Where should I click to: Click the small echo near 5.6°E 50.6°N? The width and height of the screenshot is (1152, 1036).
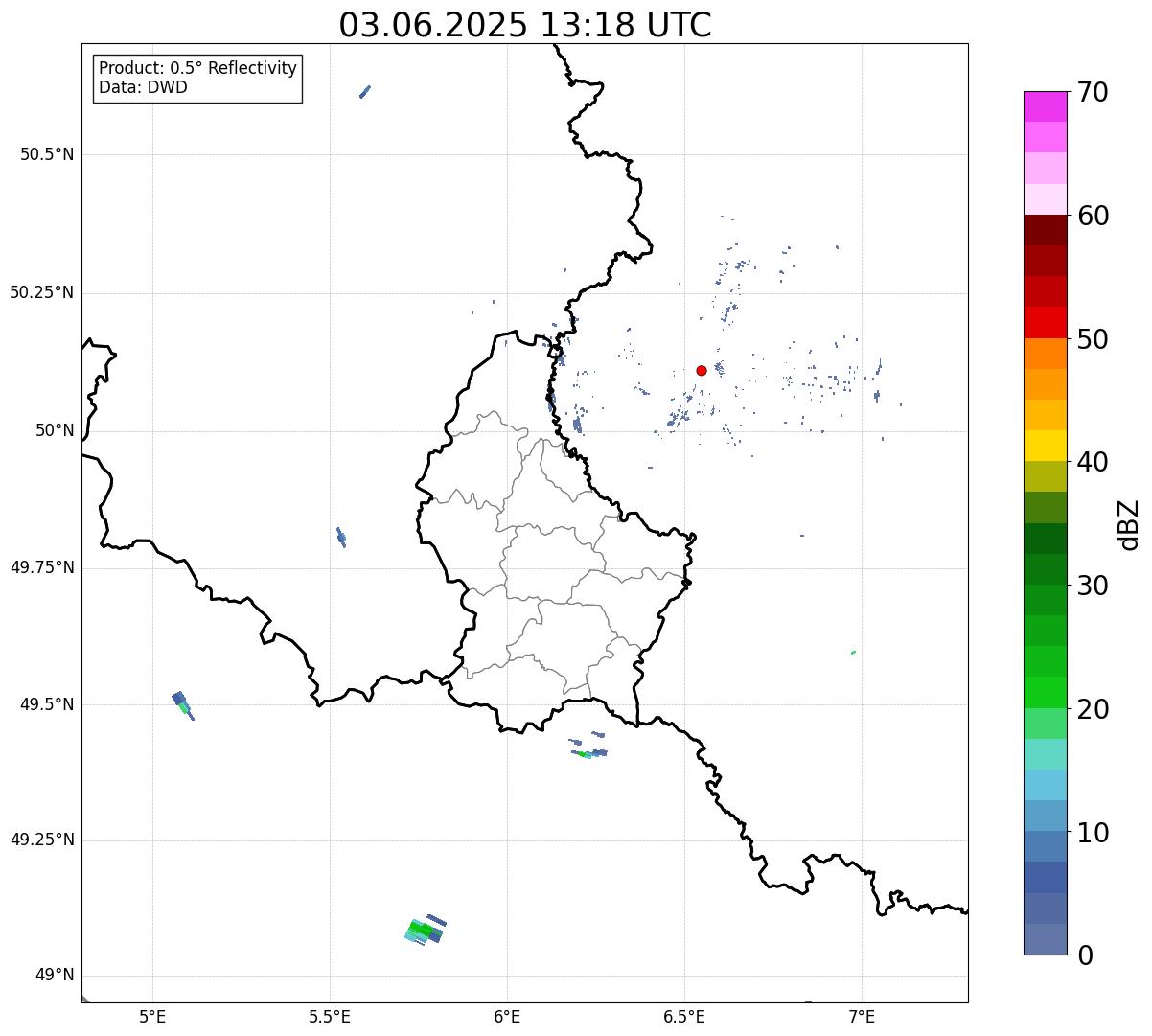pos(364,92)
